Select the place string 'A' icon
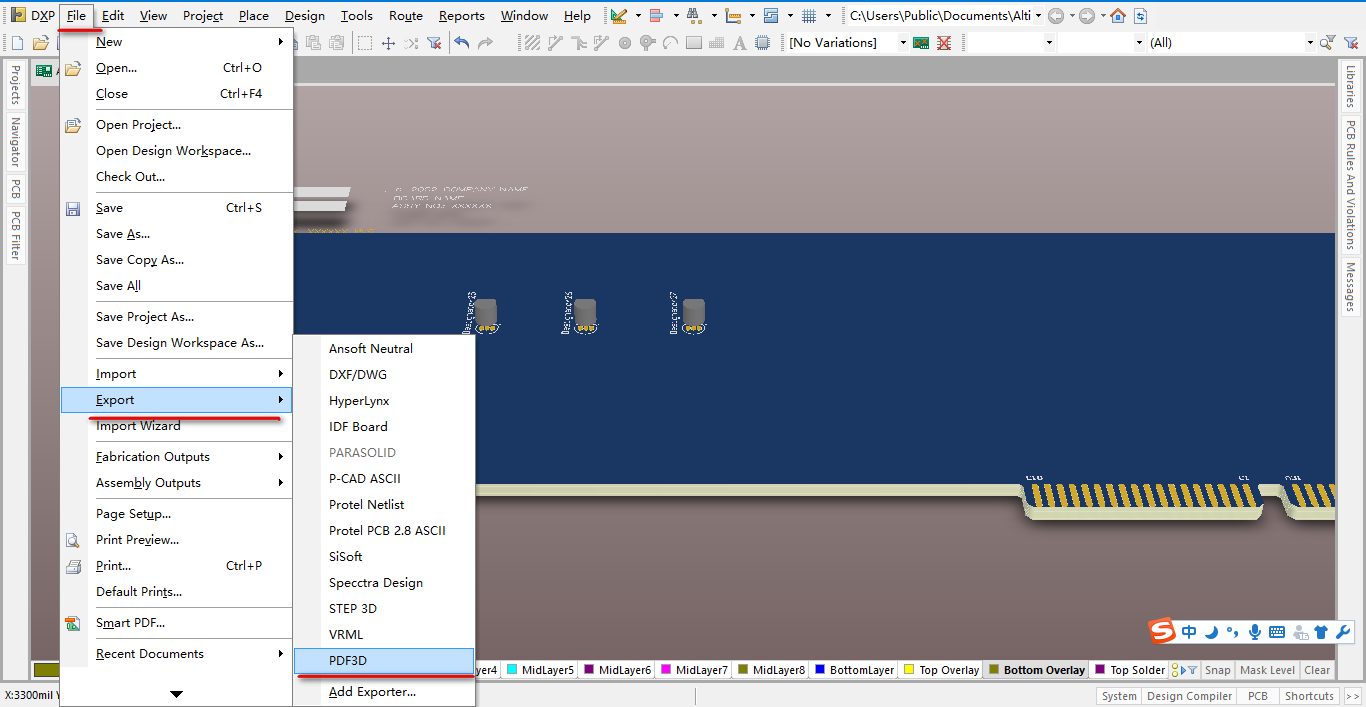 (740, 43)
